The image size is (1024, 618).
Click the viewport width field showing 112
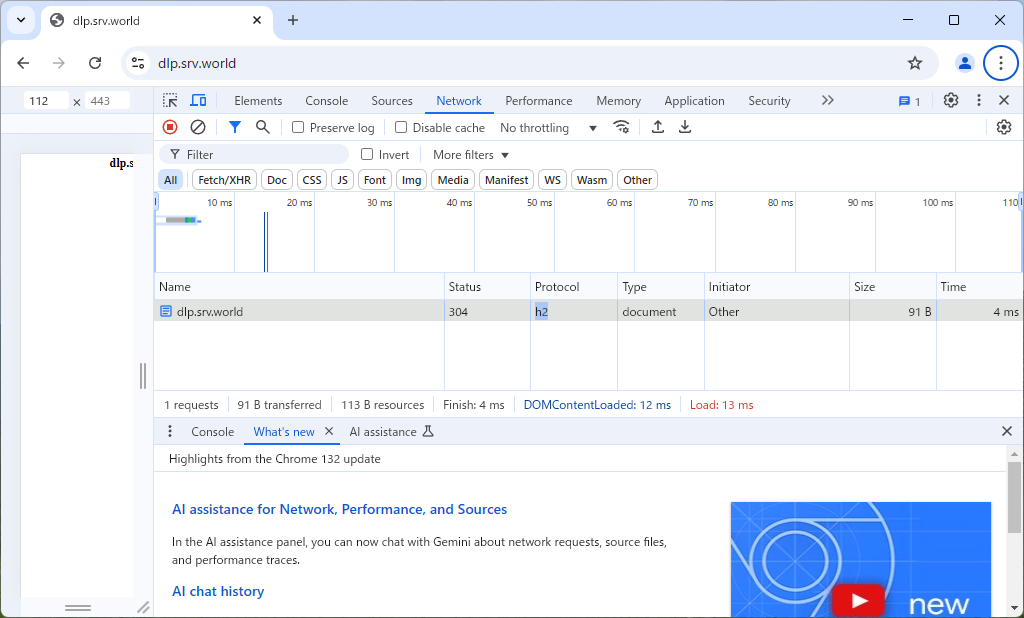(x=46, y=101)
